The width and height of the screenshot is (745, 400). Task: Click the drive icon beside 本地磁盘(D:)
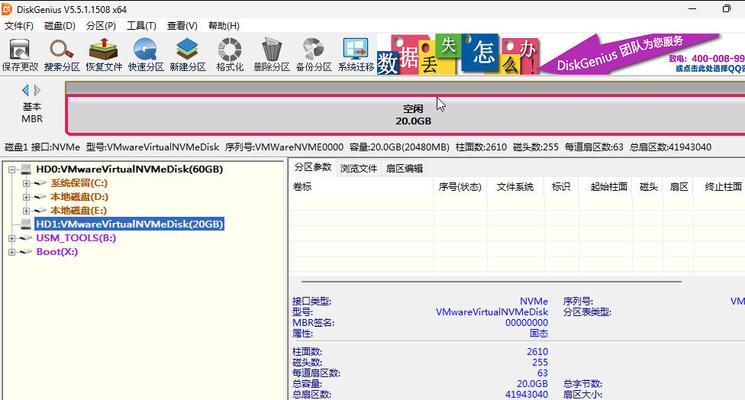coord(41,197)
